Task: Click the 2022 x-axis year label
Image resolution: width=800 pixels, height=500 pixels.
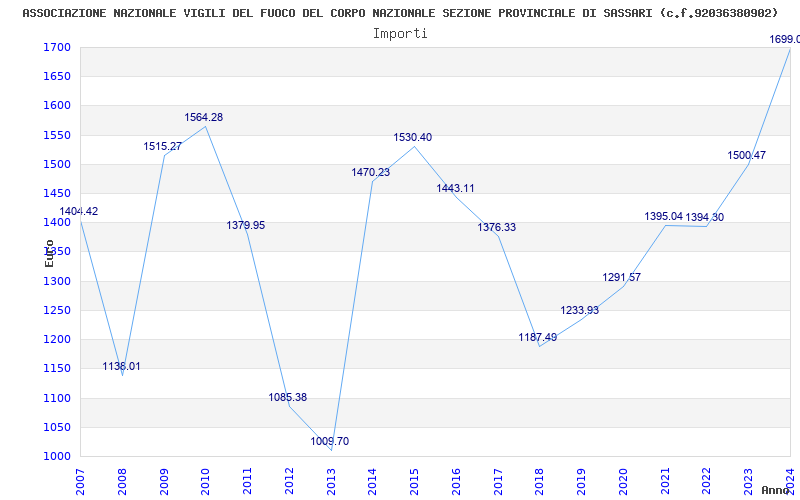Action: [707, 482]
